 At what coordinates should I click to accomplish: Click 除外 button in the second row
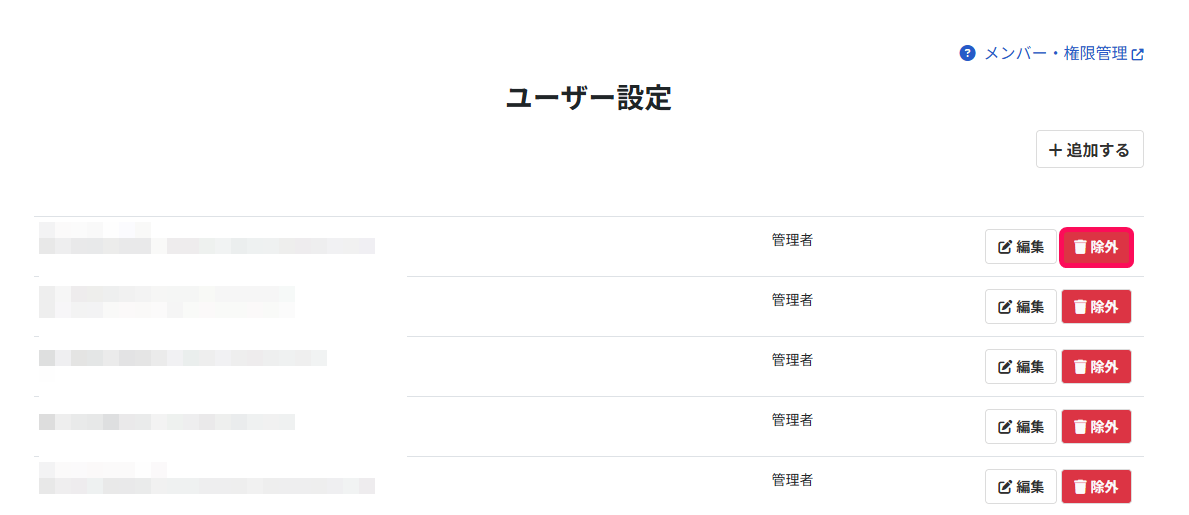point(1096,306)
